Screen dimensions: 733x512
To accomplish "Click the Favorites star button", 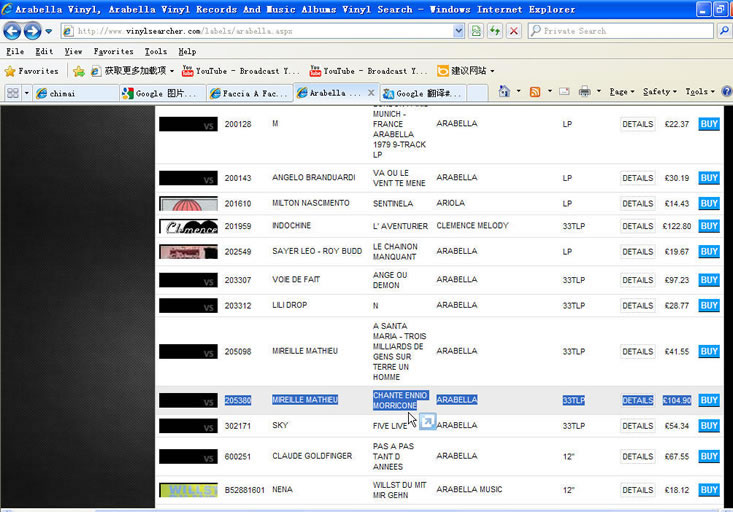I will pyautogui.click(x=31, y=71).
